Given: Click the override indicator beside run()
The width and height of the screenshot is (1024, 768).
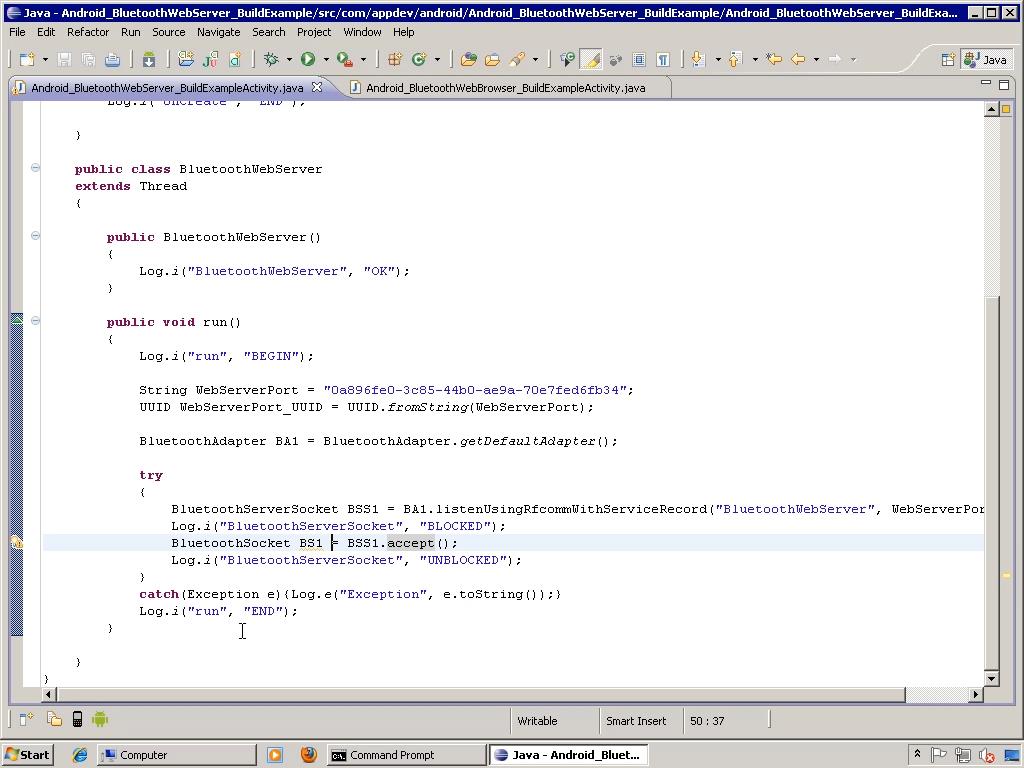Looking at the screenshot, I should point(17,320).
